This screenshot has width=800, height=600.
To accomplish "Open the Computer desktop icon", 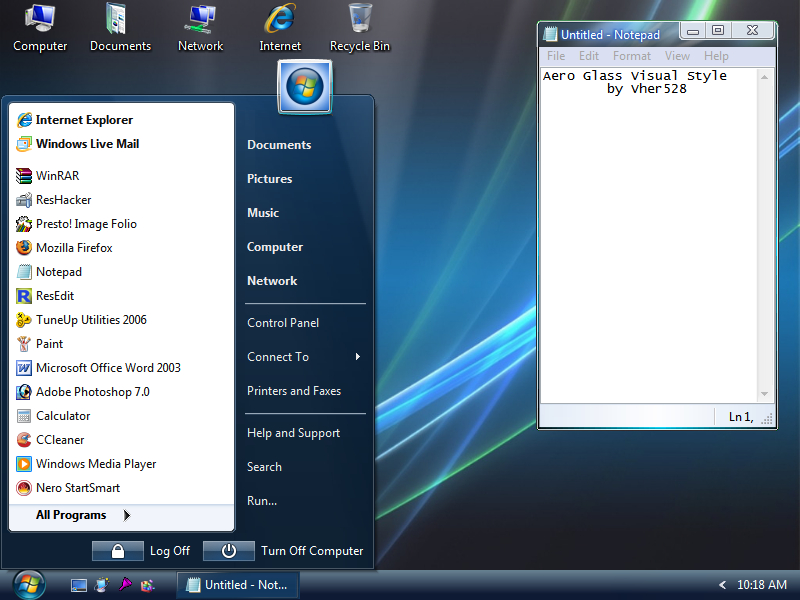I will tap(40, 29).
